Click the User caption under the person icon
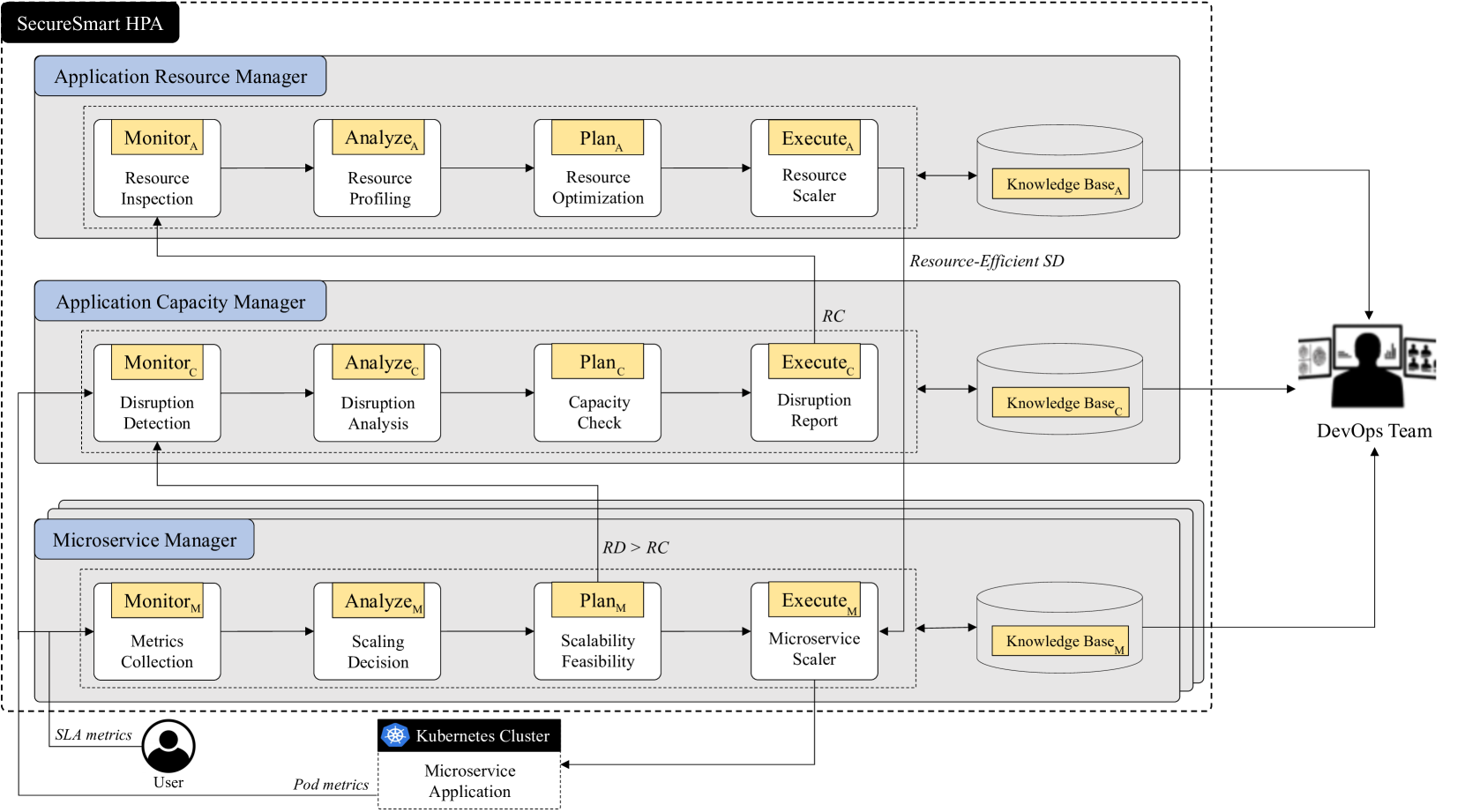The width and height of the screenshot is (1465, 812). pos(168,782)
